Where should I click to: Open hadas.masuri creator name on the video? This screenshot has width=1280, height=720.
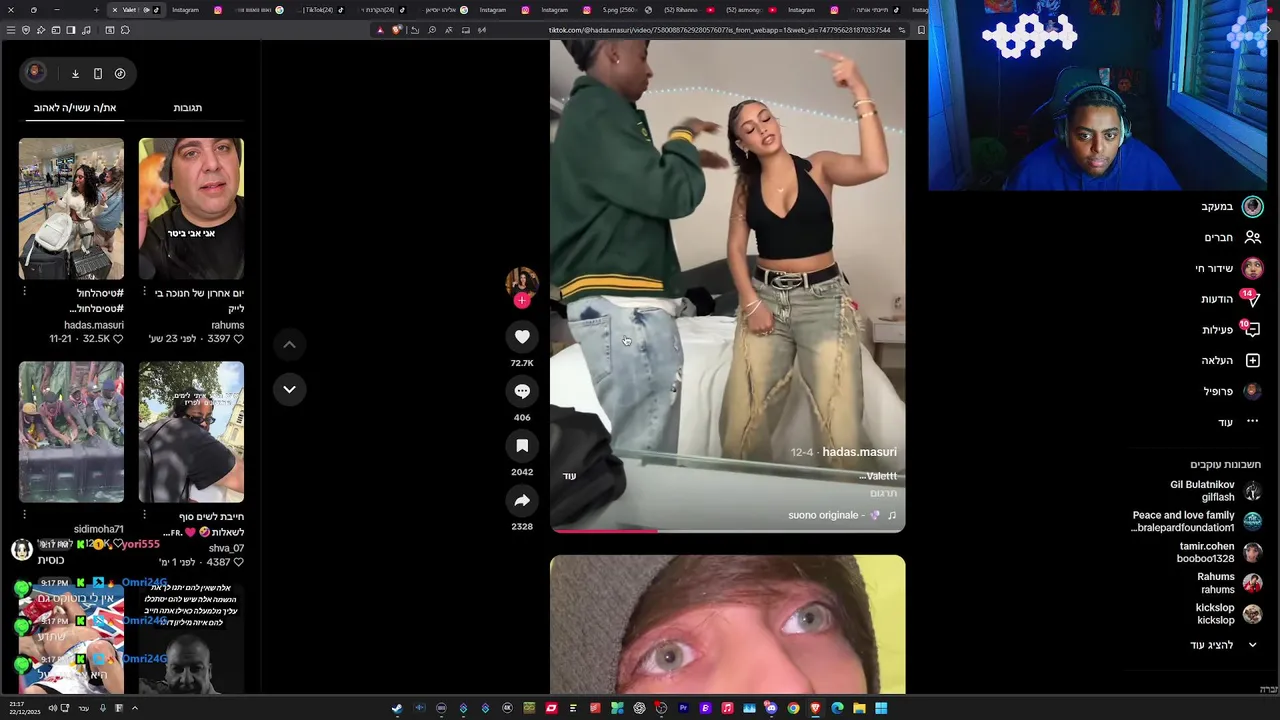[x=859, y=452]
